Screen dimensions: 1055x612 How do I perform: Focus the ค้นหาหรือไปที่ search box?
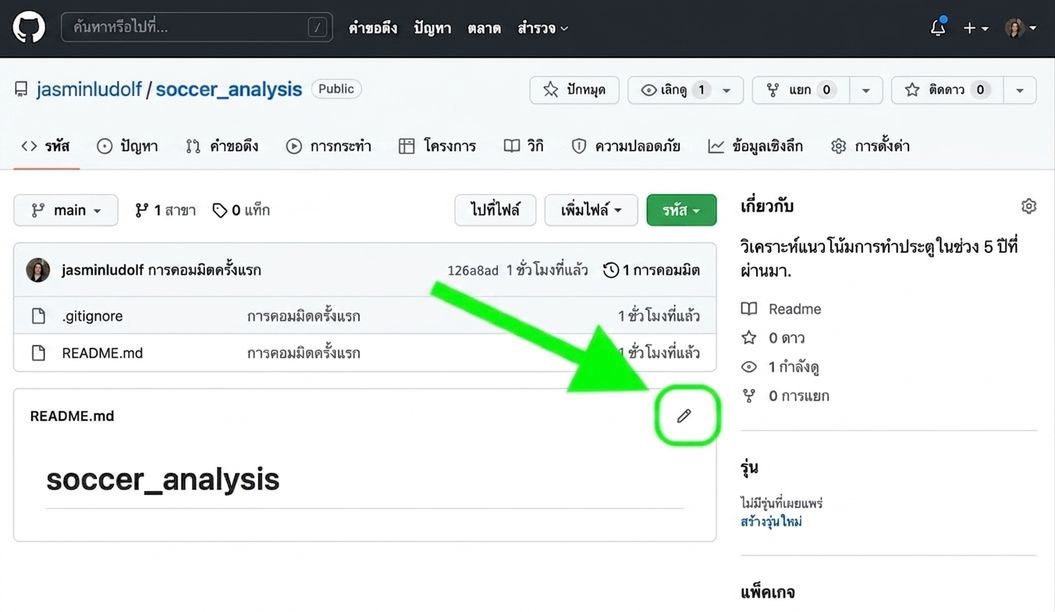click(x=196, y=28)
